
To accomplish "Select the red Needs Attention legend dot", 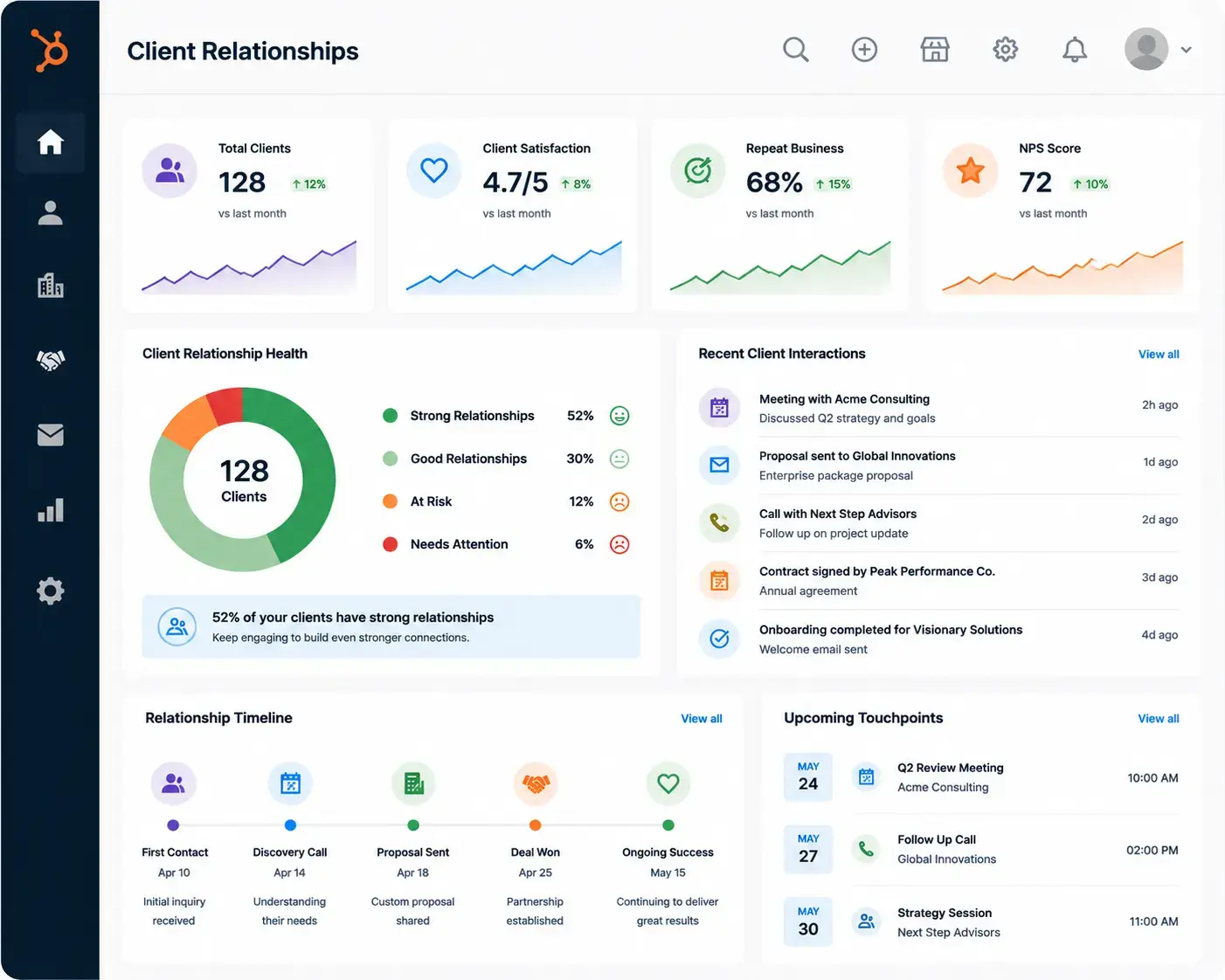I will coord(391,544).
